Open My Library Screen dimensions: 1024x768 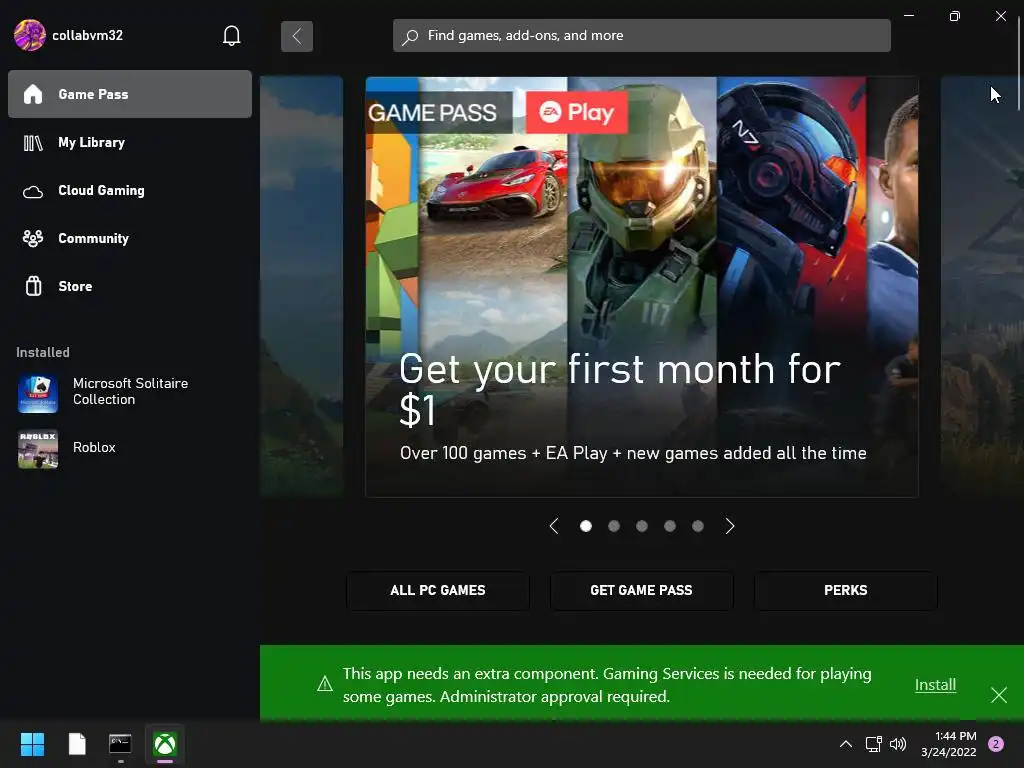coord(130,142)
